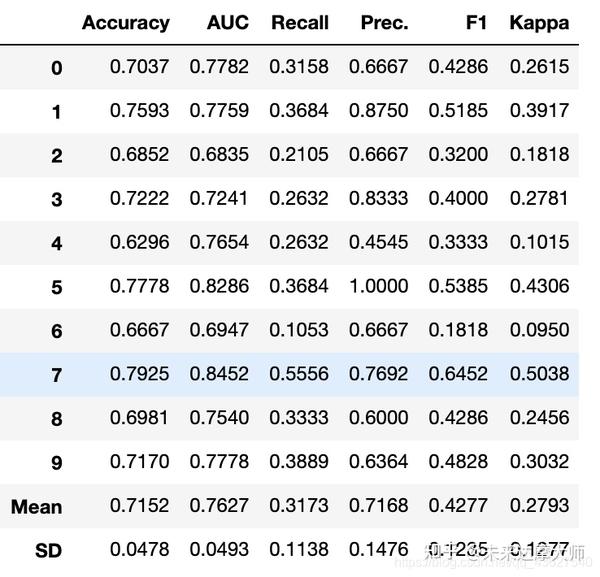Select SD accuracy value 0.0478
Image resolution: width=600 pixels, height=577 pixels.
(139, 550)
